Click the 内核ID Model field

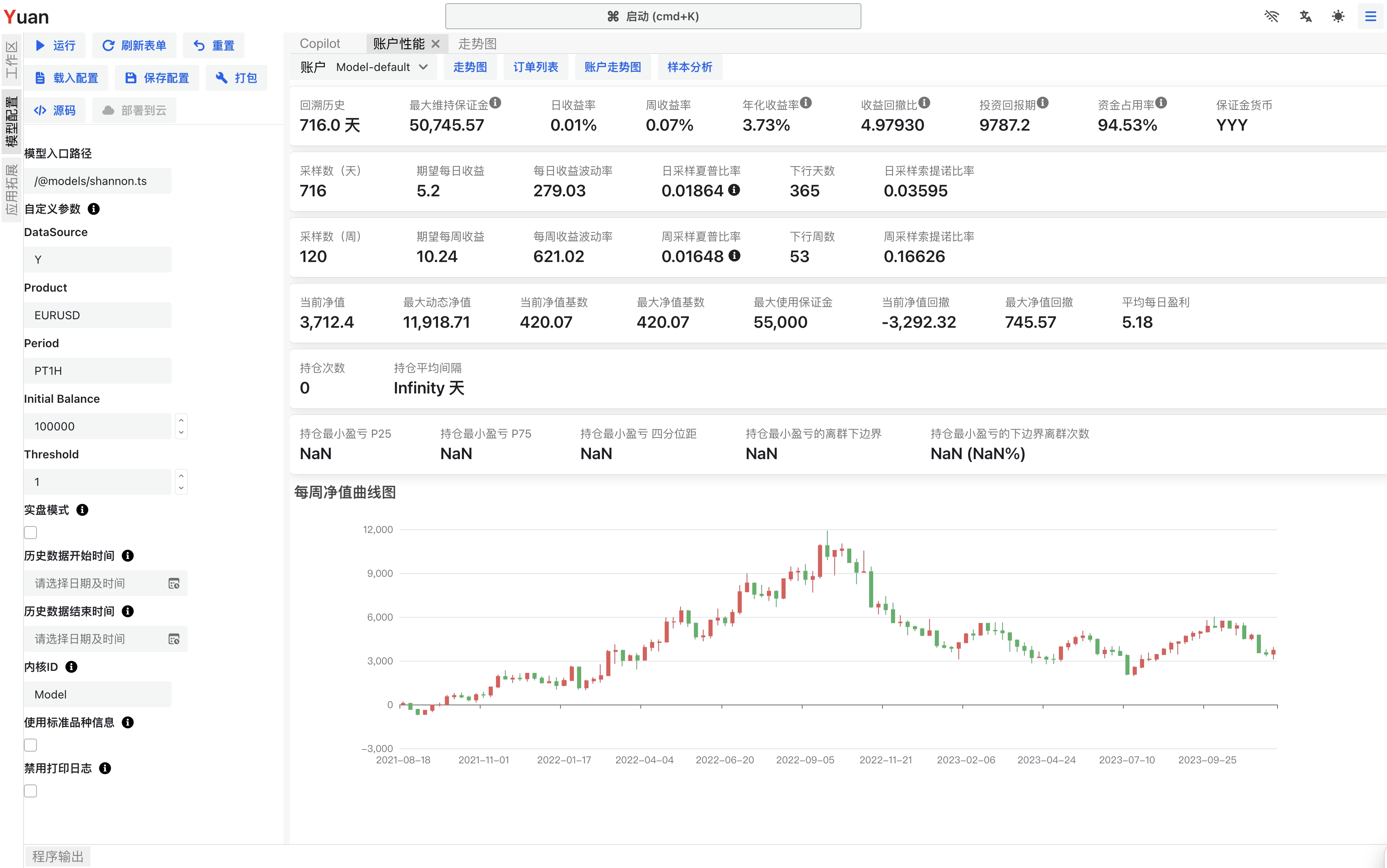98,695
